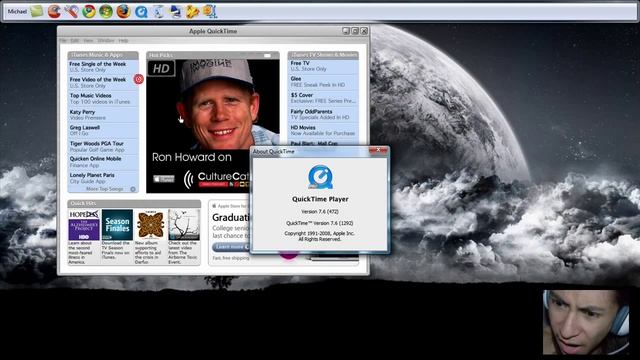The height and width of the screenshot is (360, 640).
Task: Open File menu in QuickTime window
Action: click(x=63, y=40)
